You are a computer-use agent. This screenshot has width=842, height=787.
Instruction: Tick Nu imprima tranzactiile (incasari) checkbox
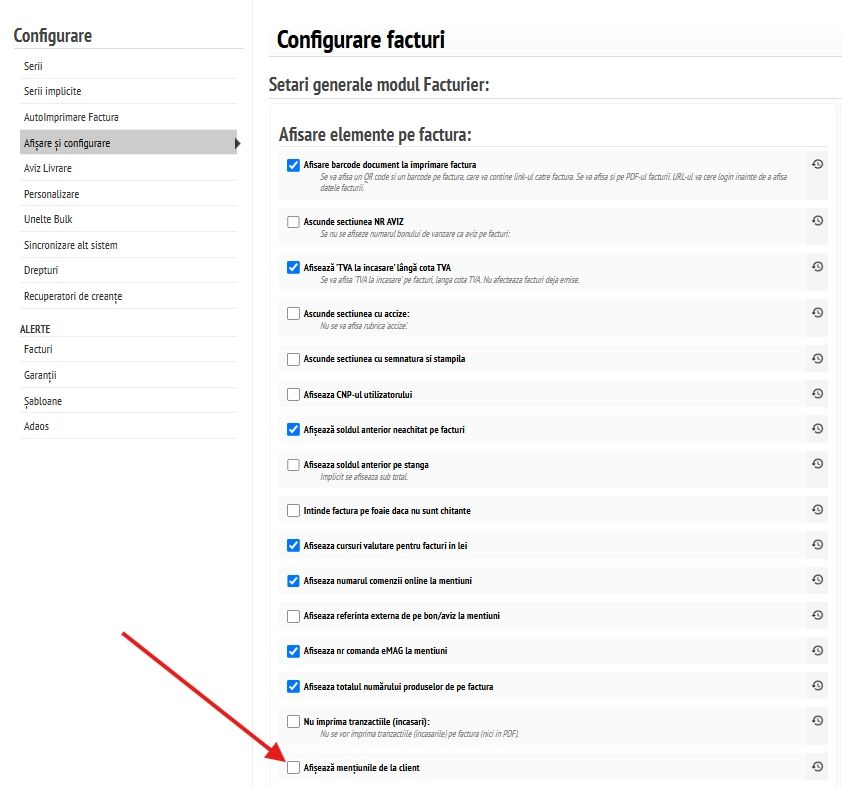coord(293,722)
